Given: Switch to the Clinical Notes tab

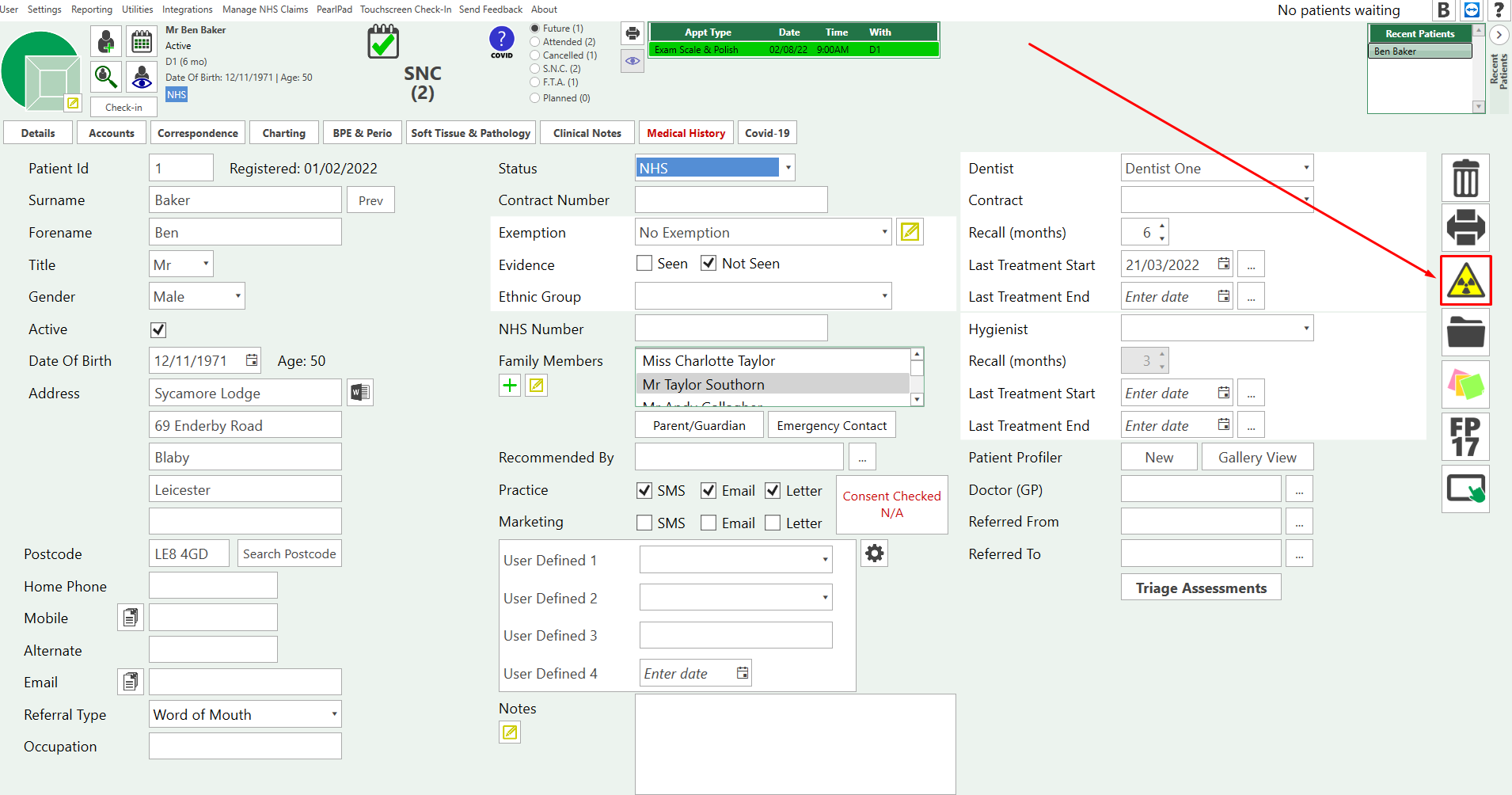Looking at the screenshot, I should coord(587,133).
